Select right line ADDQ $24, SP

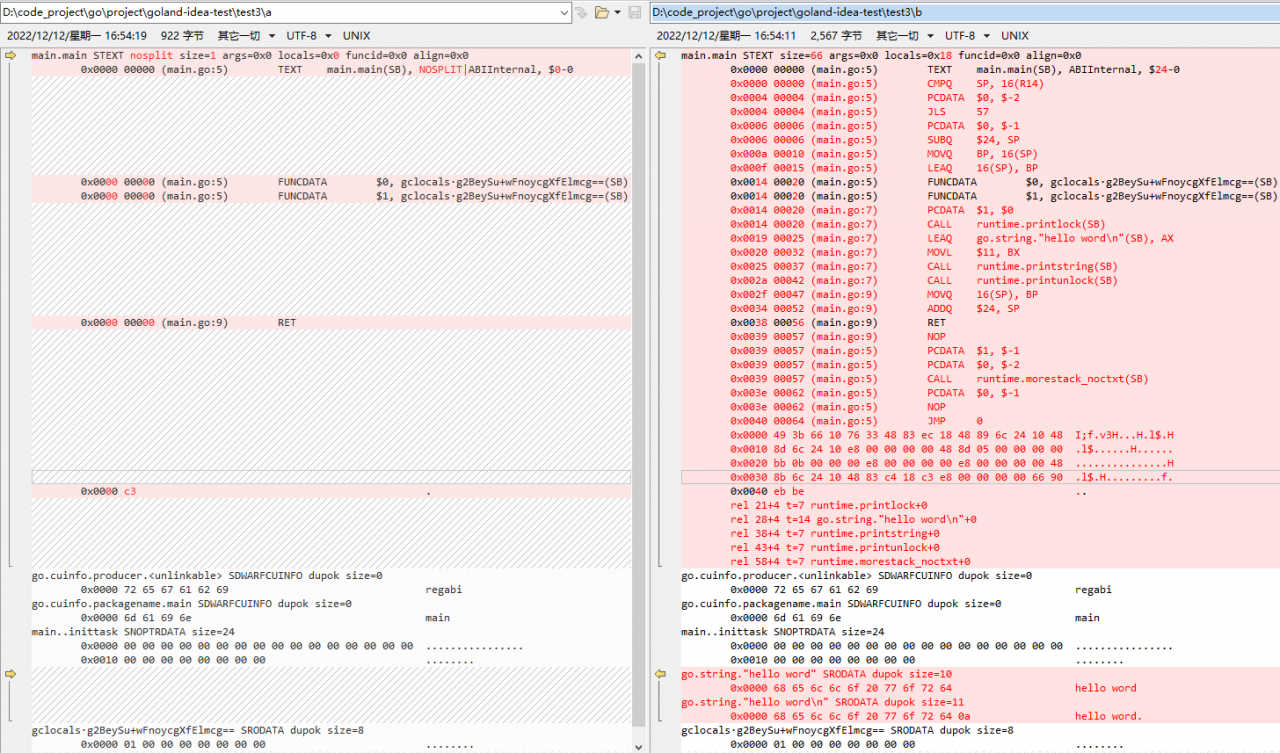pos(978,309)
